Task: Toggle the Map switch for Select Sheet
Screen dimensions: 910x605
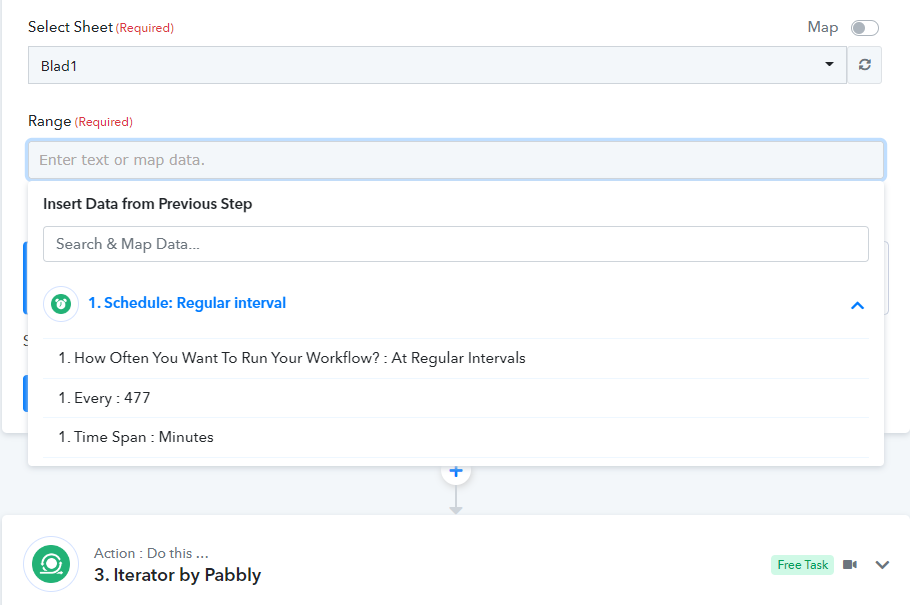Action: 864,28
